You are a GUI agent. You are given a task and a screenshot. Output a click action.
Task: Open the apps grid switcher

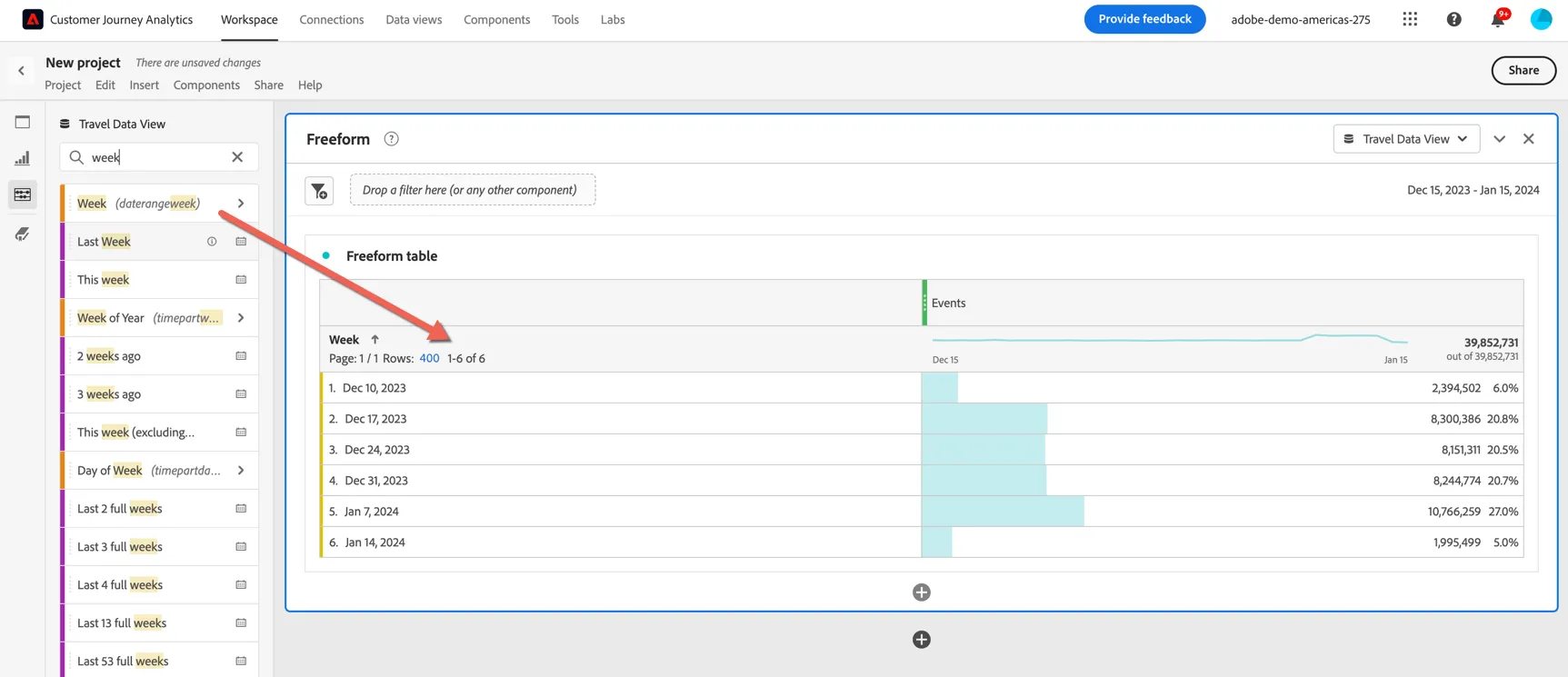click(x=1410, y=19)
